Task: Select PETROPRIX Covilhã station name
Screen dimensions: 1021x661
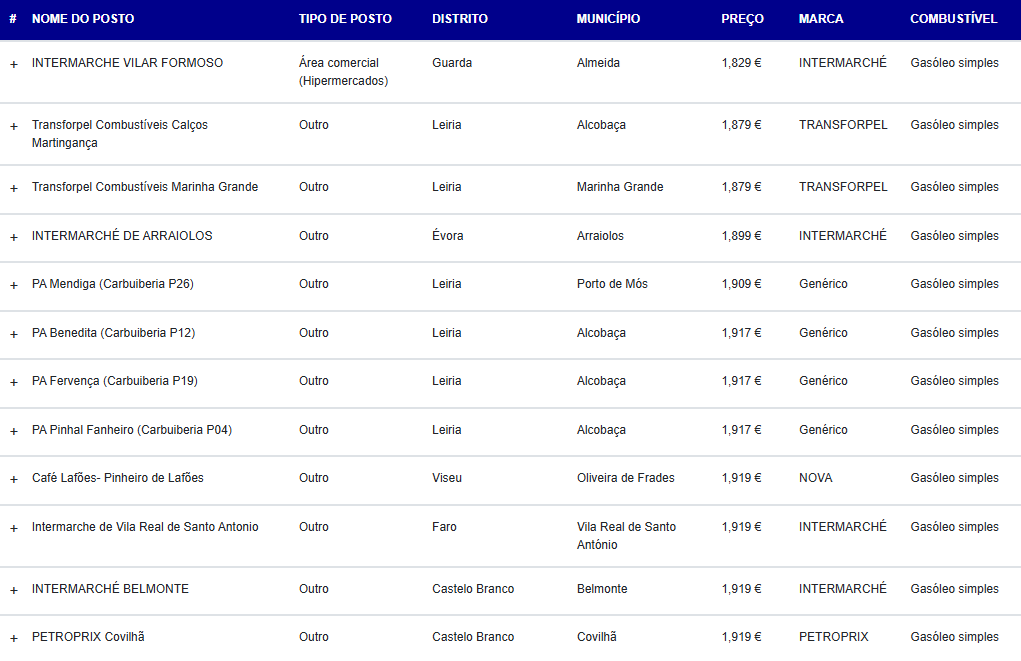Action: coord(88,637)
